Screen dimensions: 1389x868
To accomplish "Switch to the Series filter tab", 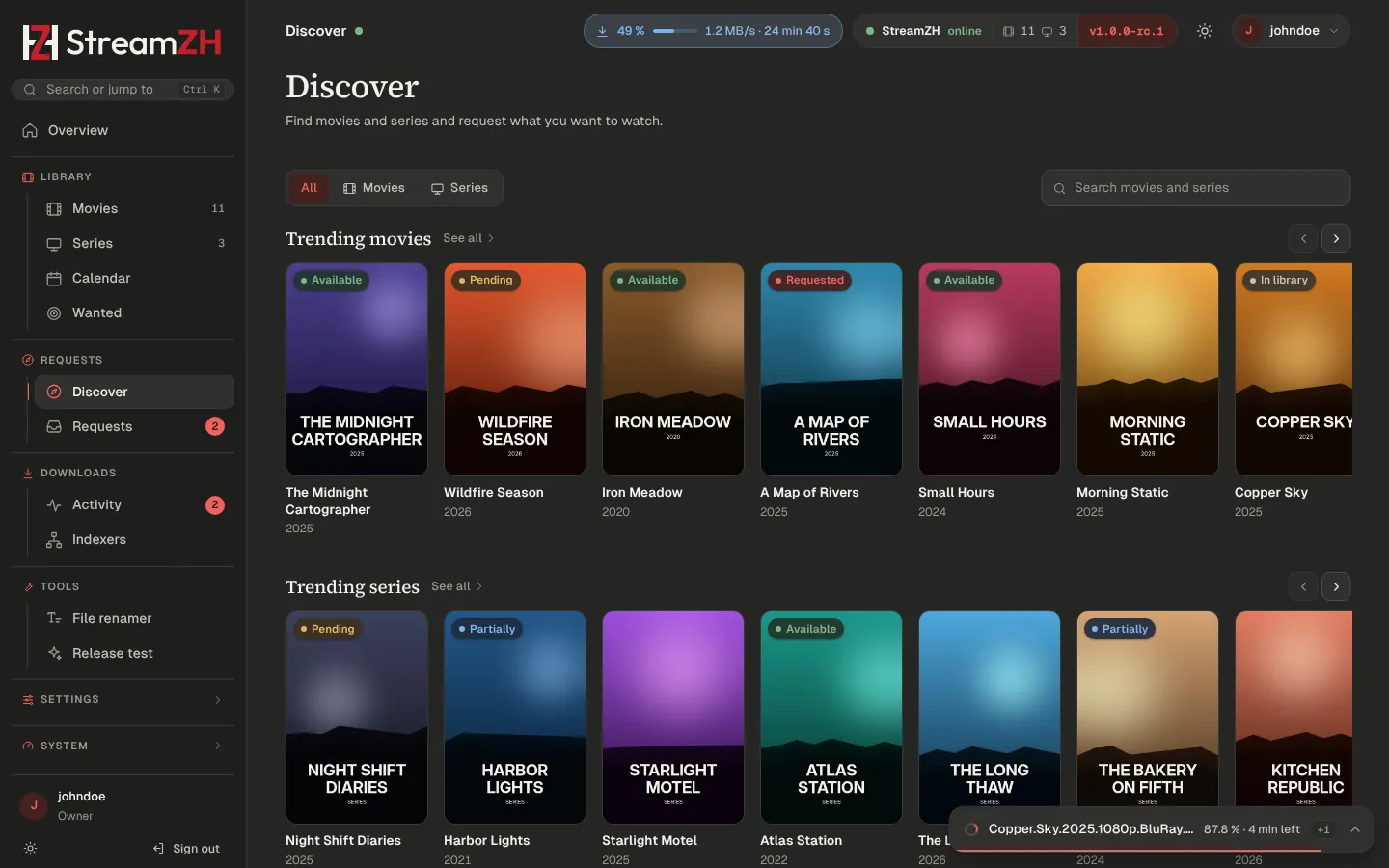I will (459, 188).
